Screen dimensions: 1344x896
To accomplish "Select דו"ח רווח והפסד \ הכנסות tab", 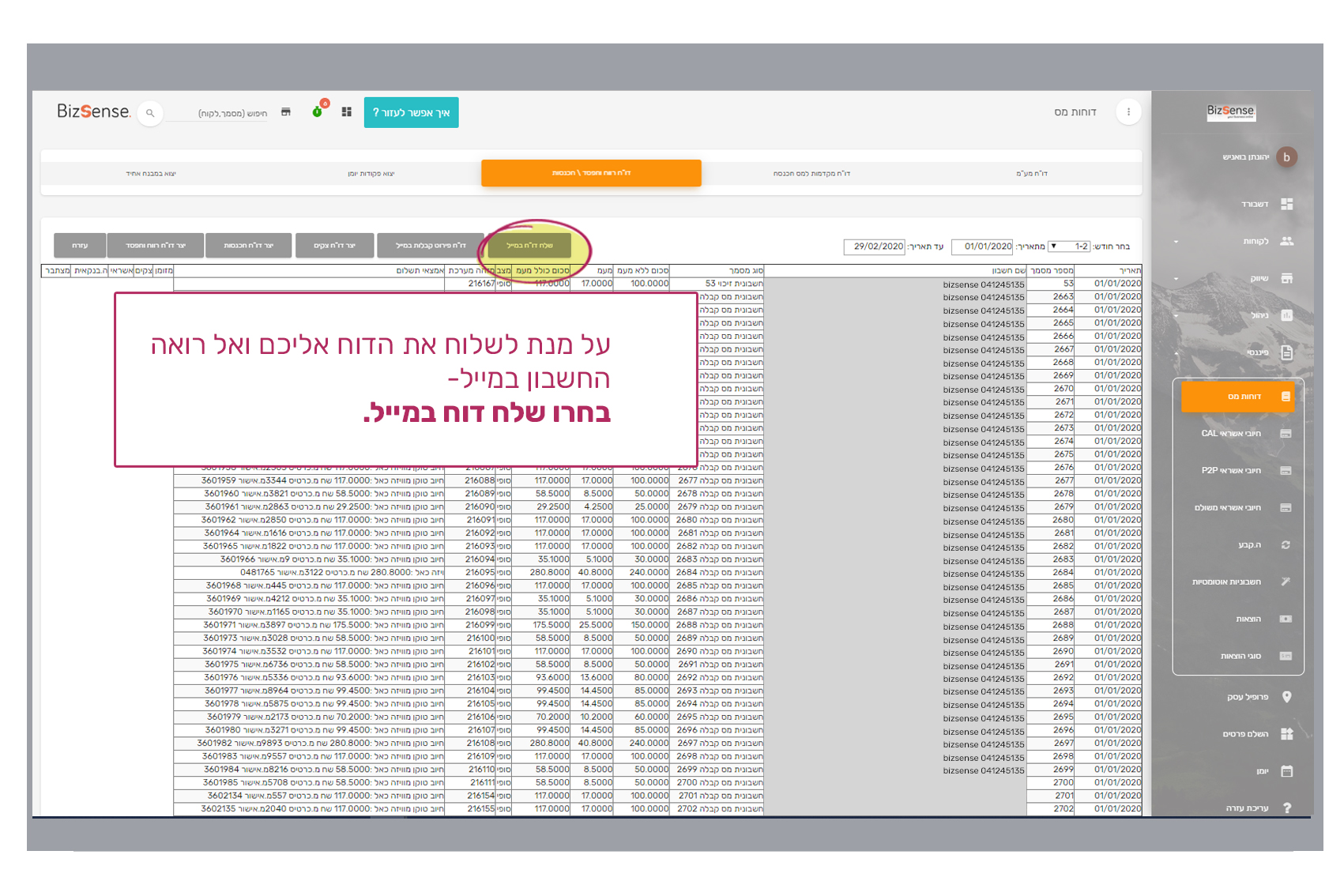I will (x=591, y=173).
